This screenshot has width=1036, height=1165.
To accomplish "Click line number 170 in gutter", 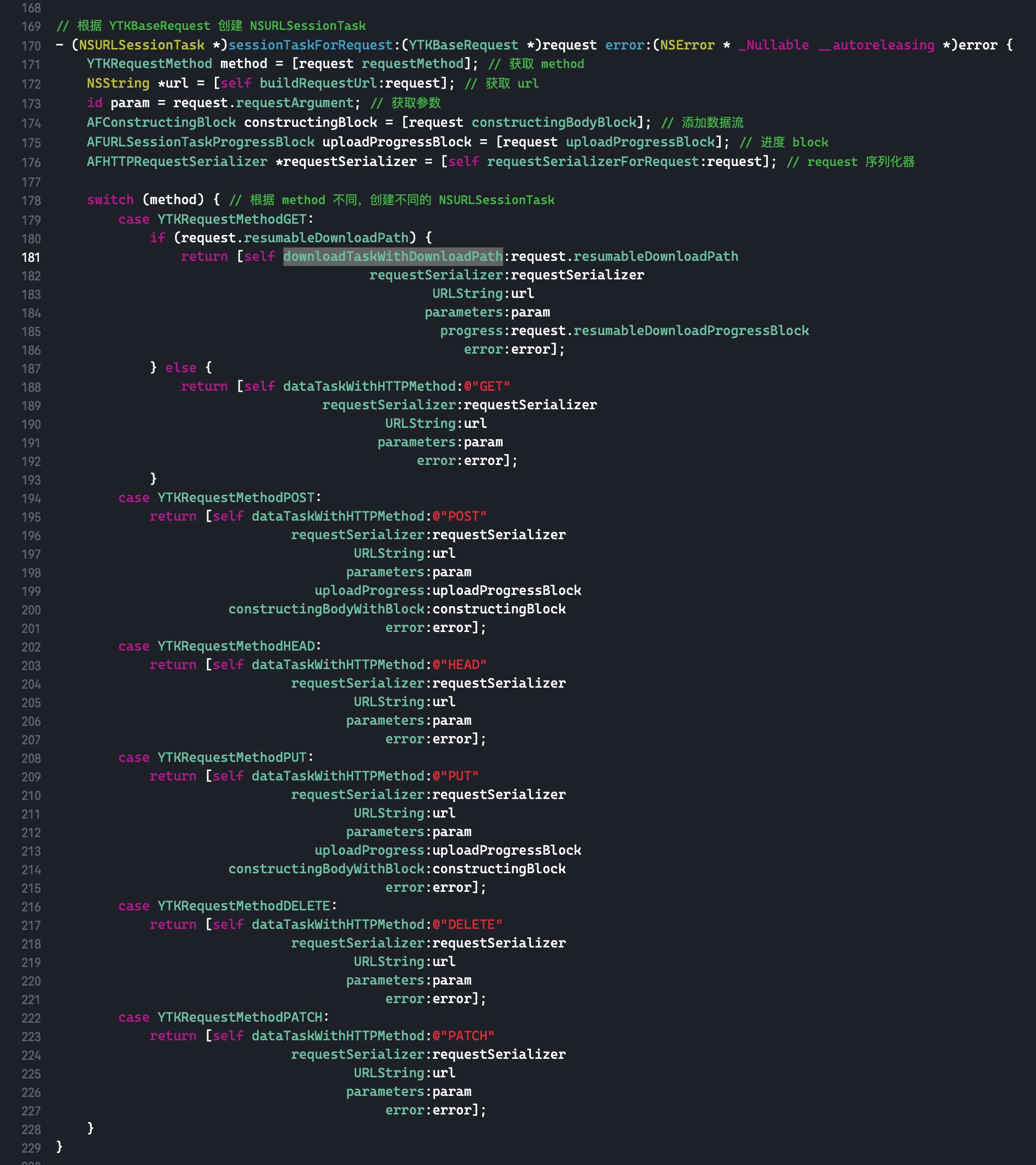I will 31,46.
